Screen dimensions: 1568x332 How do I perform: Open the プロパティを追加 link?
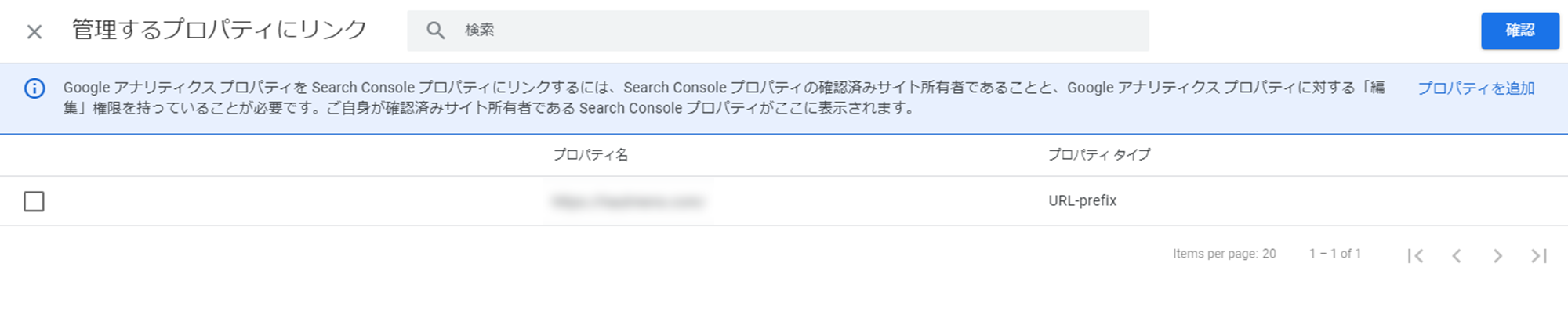tap(1475, 88)
